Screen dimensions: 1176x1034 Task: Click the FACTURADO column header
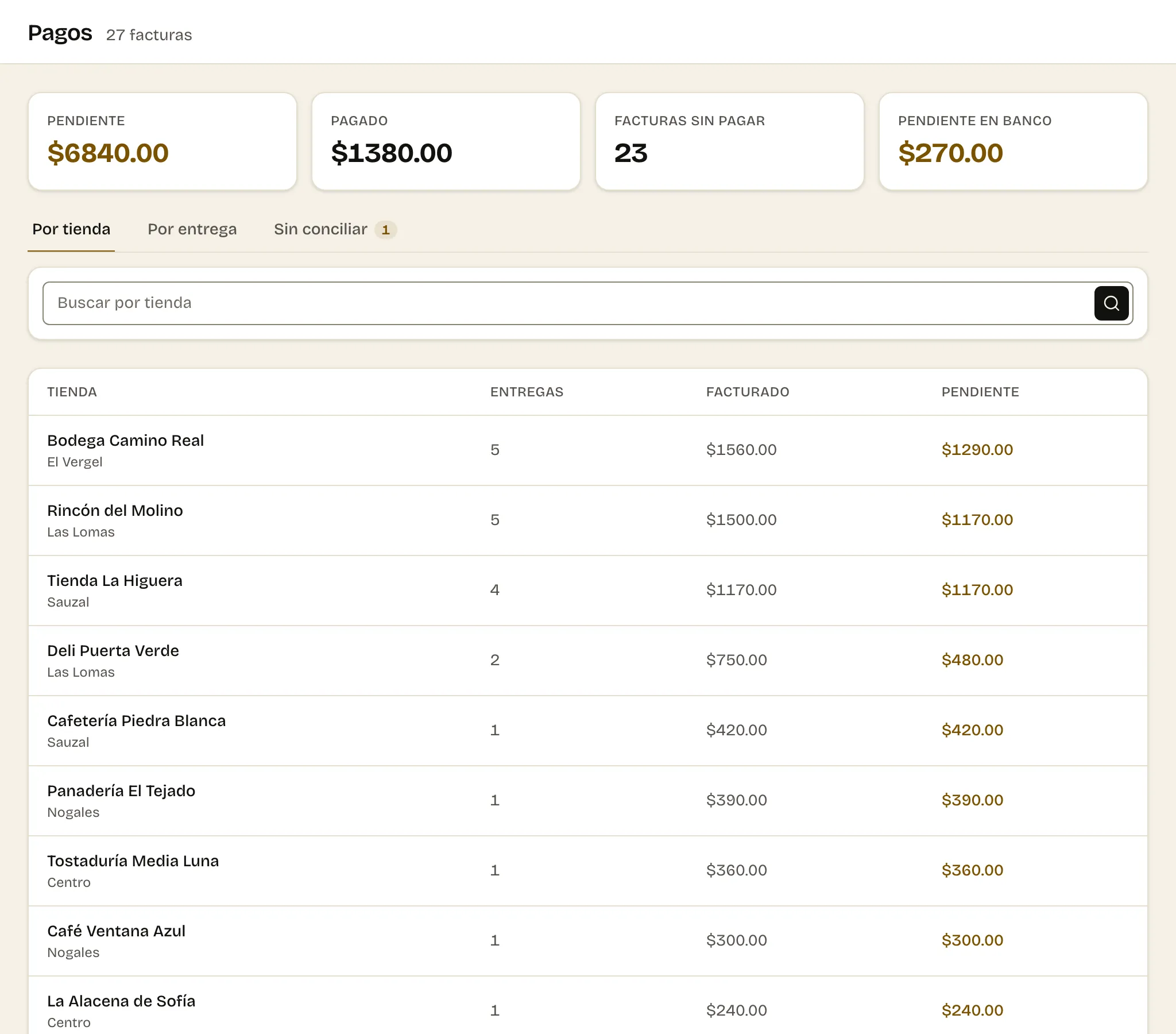[x=748, y=392]
